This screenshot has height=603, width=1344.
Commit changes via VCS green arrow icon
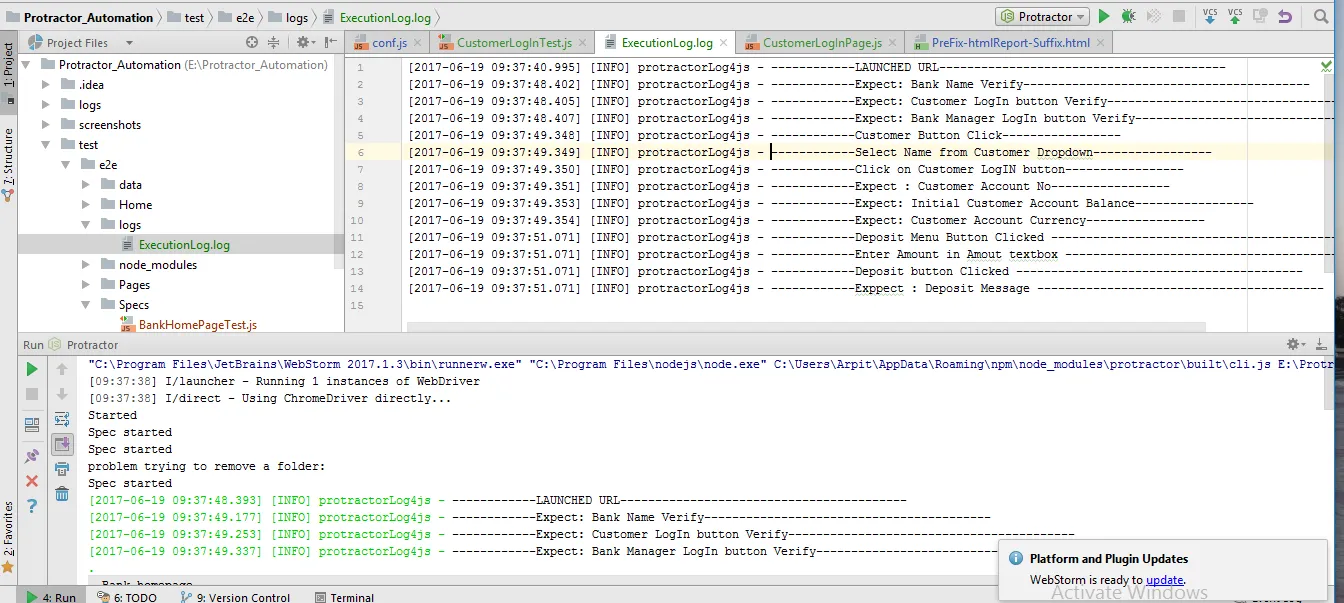pyautogui.click(x=1235, y=16)
